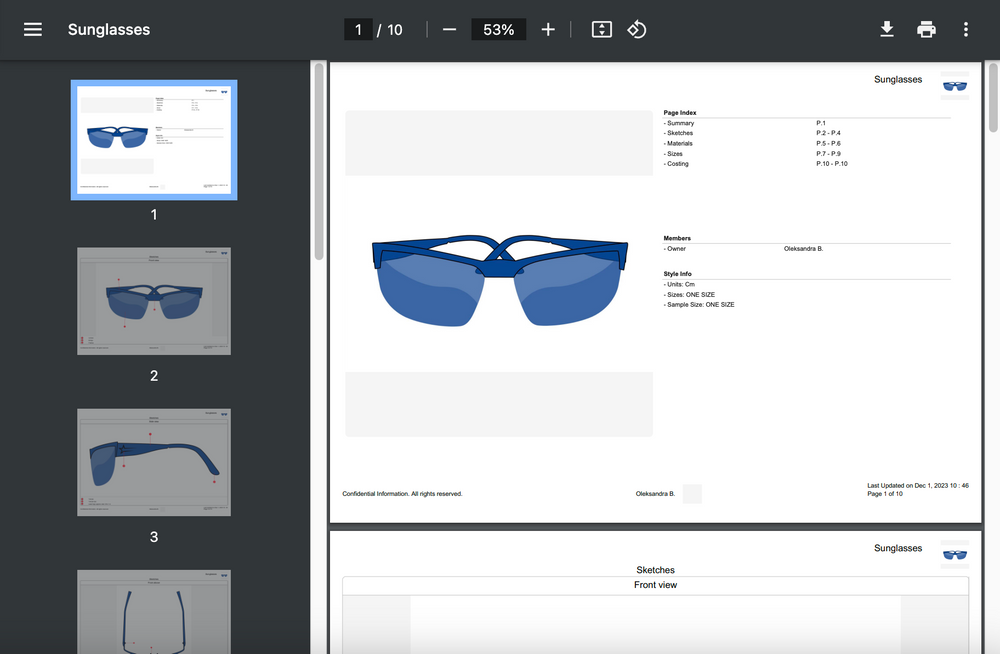
Task: Zoom out using the minus icon
Action: pyautogui.click(x=449, y=29)
